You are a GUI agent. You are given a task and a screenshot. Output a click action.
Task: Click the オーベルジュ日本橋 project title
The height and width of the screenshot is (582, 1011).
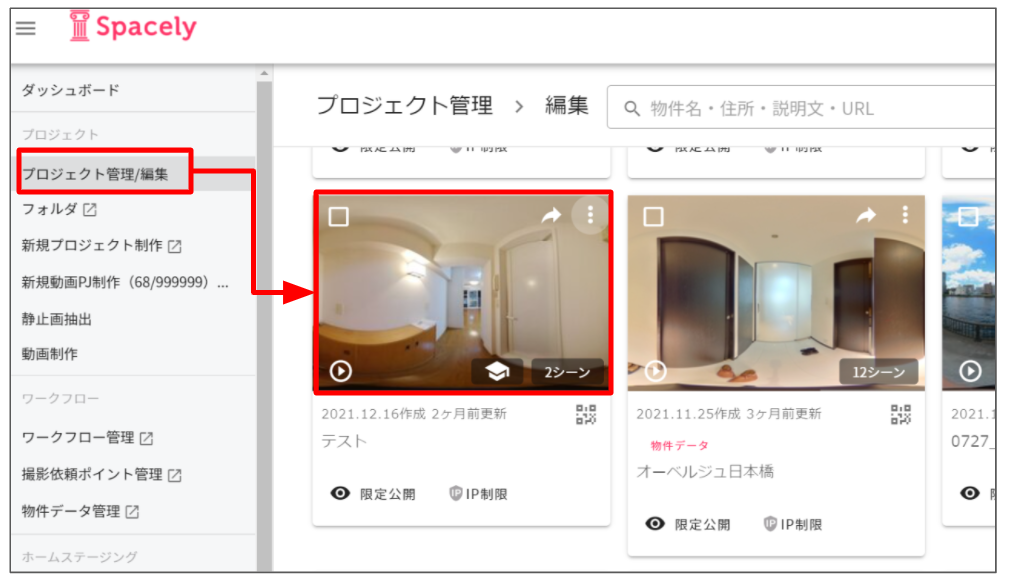pyautogui.click(x=705, y=472)
